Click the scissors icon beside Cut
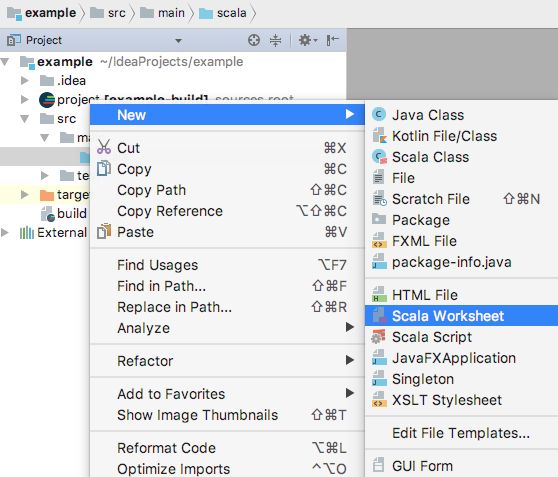Screen dimensions: 558x477 coord(104,147)
